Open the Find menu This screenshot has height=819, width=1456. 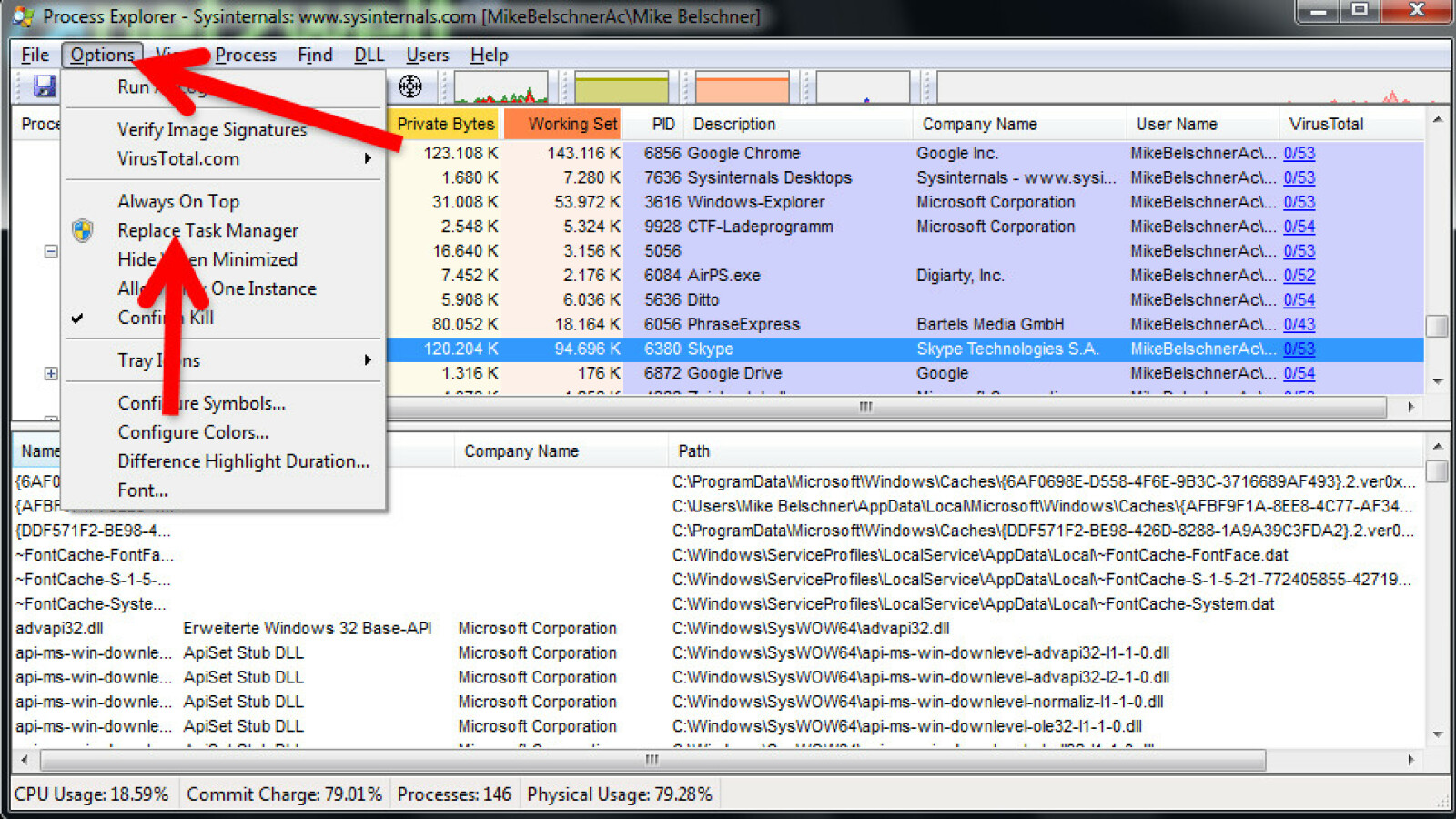315,55
